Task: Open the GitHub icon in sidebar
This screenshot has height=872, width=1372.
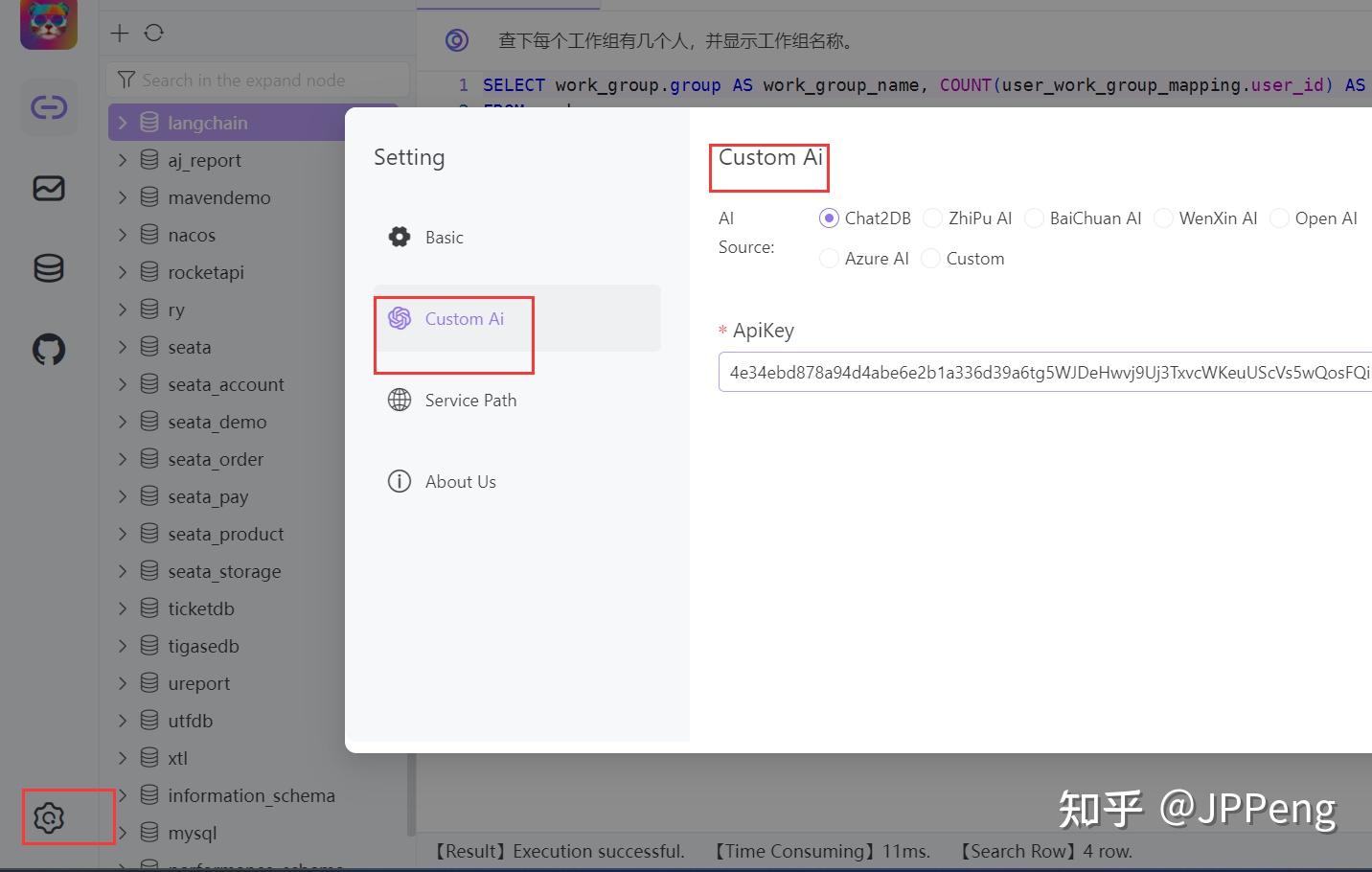Action: pyautogui.click(x=48, y=349)
